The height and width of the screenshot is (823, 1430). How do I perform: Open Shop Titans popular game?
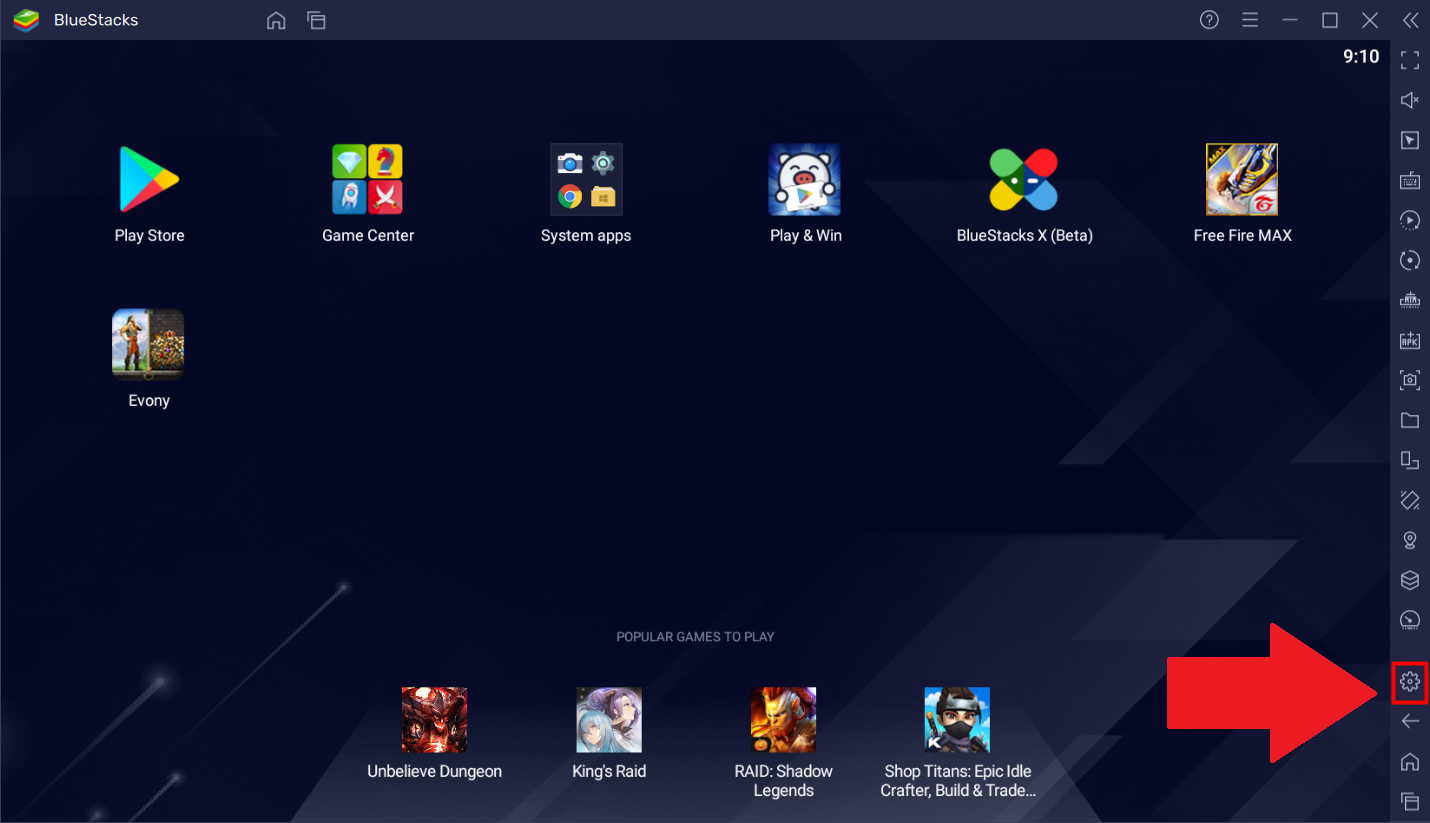957,720
